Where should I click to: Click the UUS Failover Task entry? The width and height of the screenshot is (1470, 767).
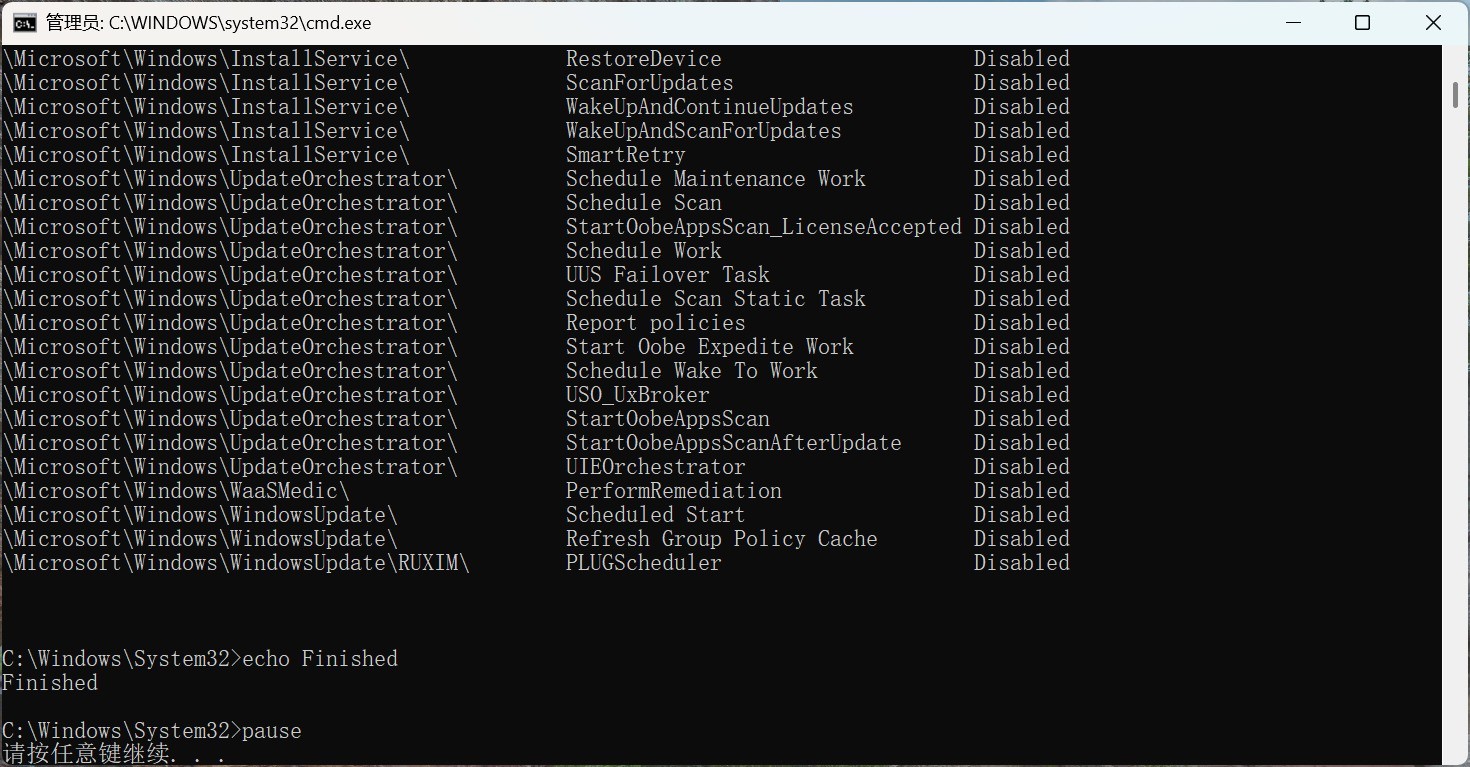(667, 274)
